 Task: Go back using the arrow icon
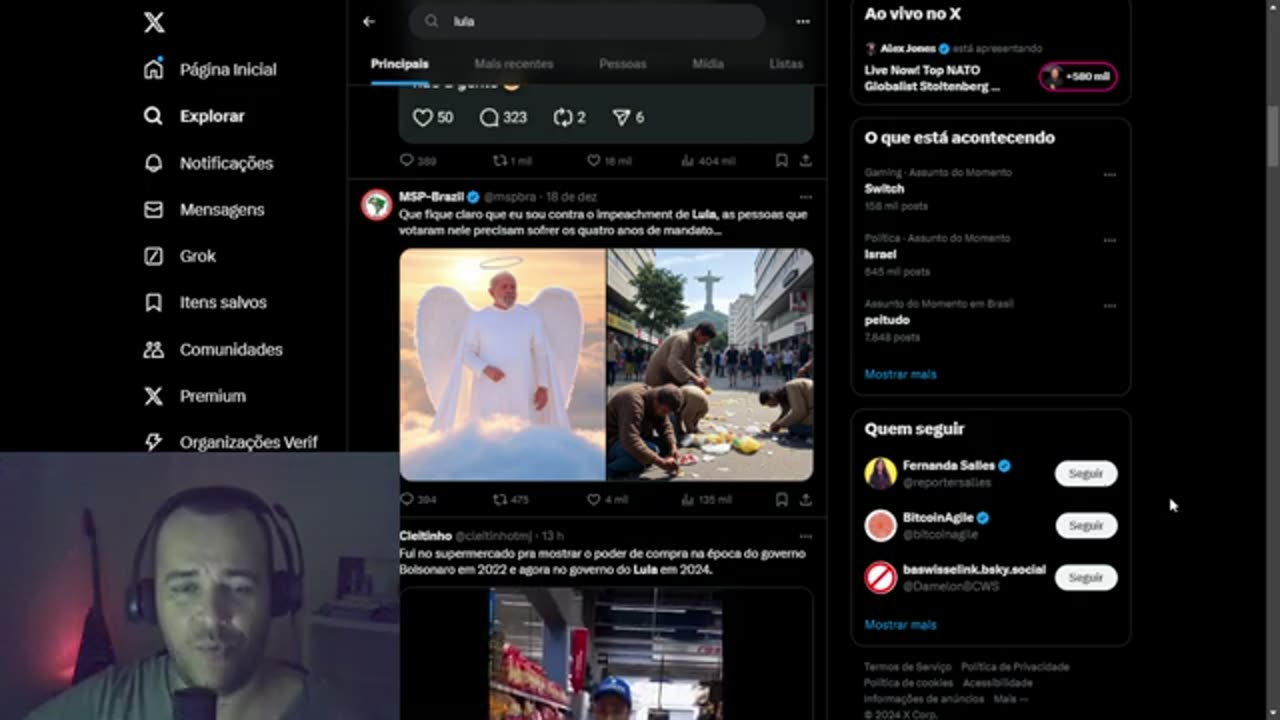369,21
